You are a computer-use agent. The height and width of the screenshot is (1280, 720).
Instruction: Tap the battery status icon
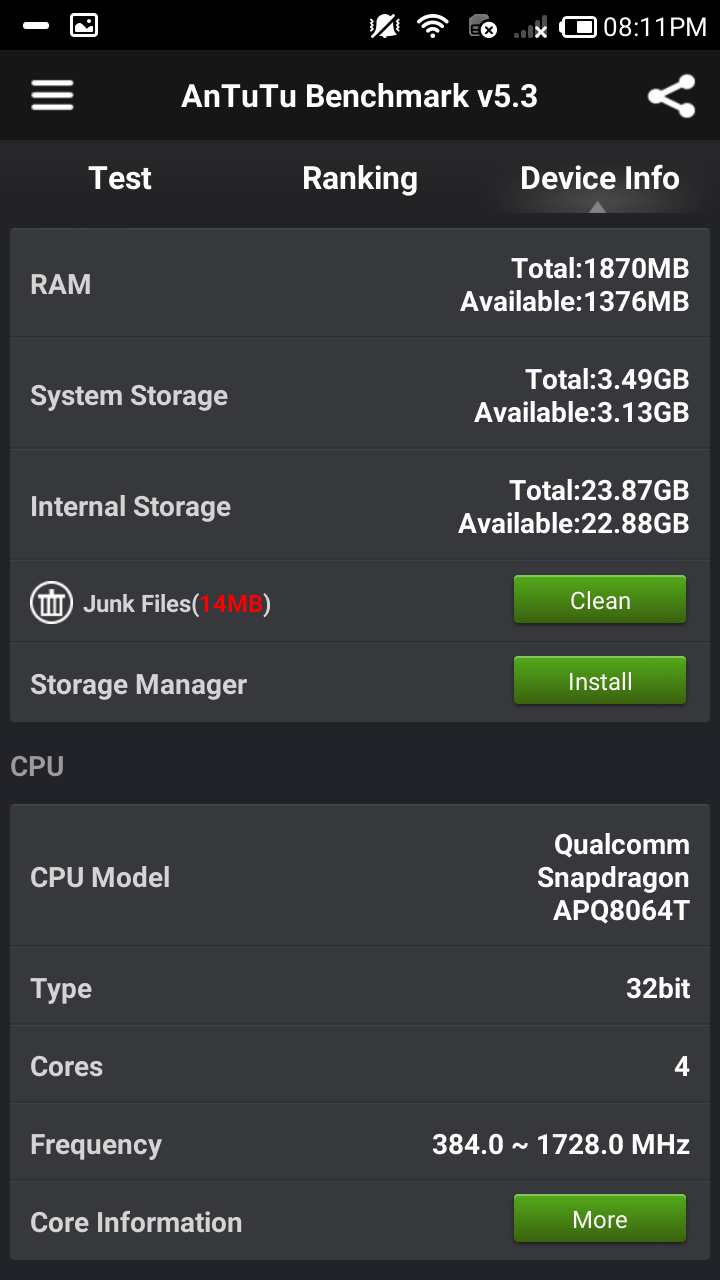point(578,27)
